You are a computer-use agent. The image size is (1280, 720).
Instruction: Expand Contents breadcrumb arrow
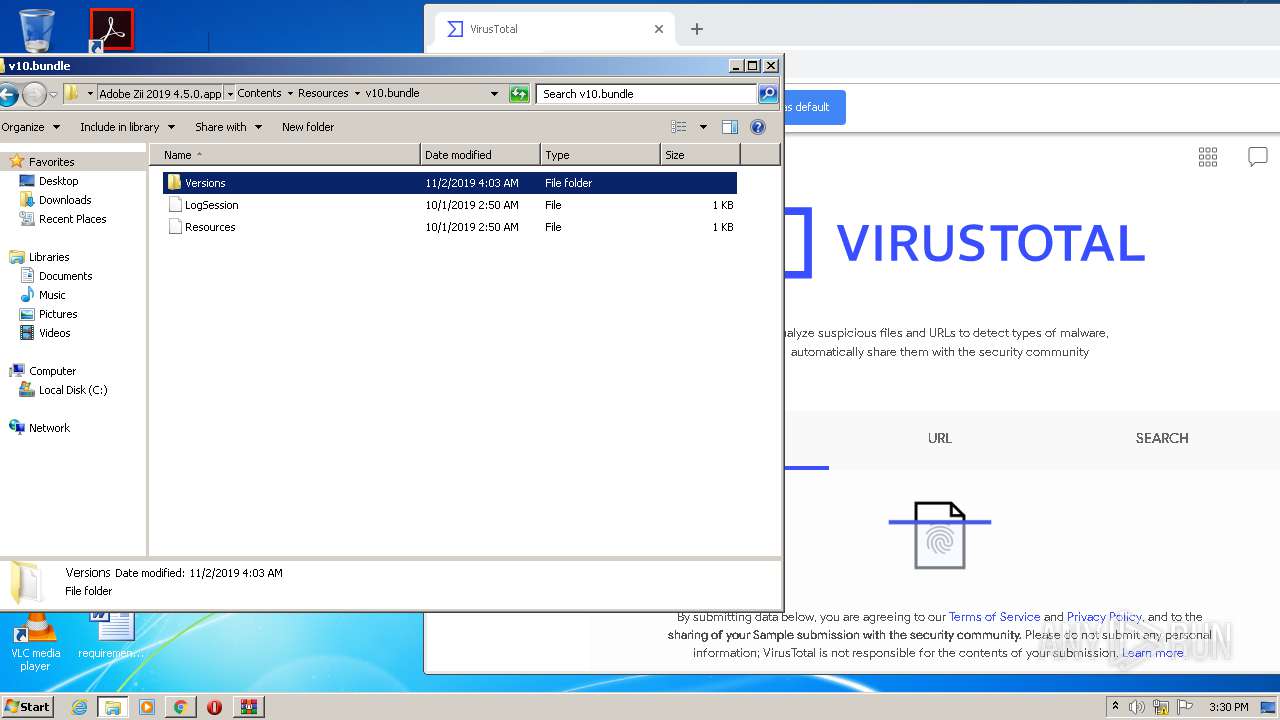pos(290,94)
